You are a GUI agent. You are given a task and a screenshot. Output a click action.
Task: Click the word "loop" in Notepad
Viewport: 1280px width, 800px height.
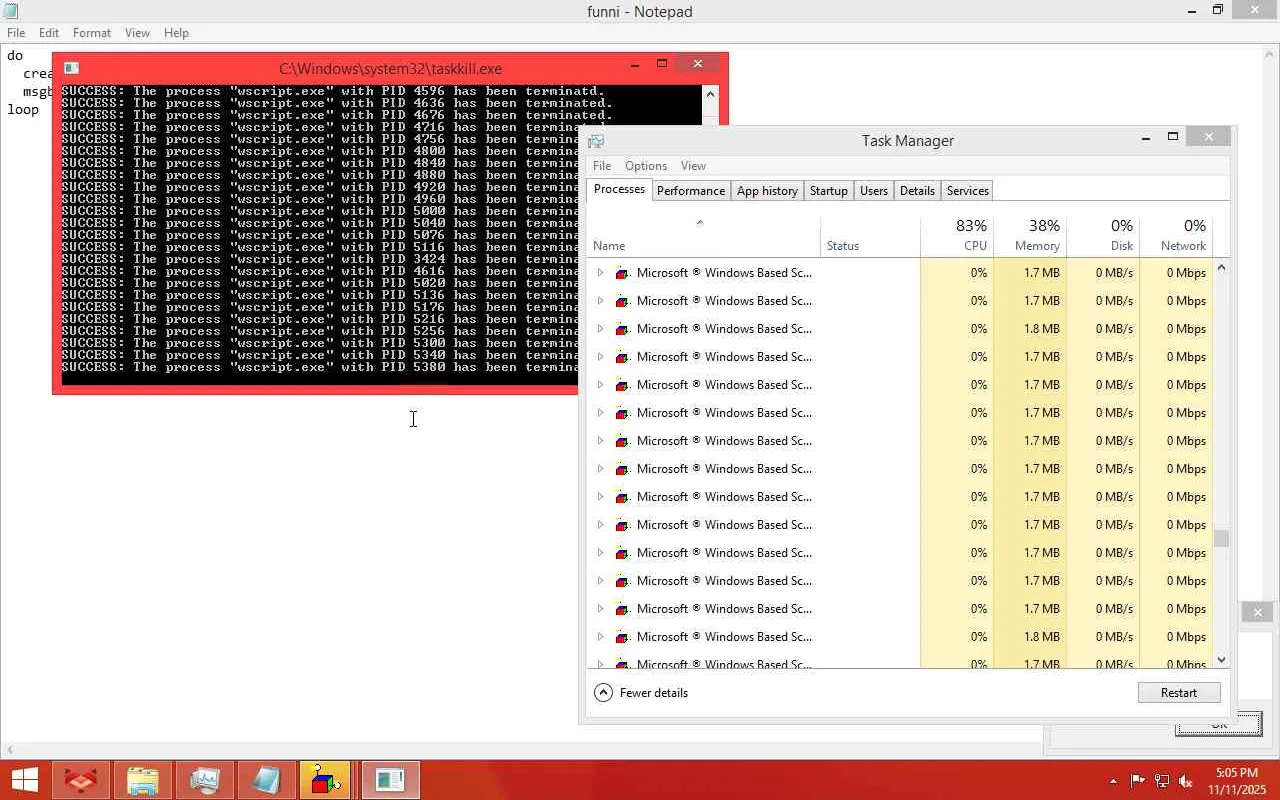point(23,110)
